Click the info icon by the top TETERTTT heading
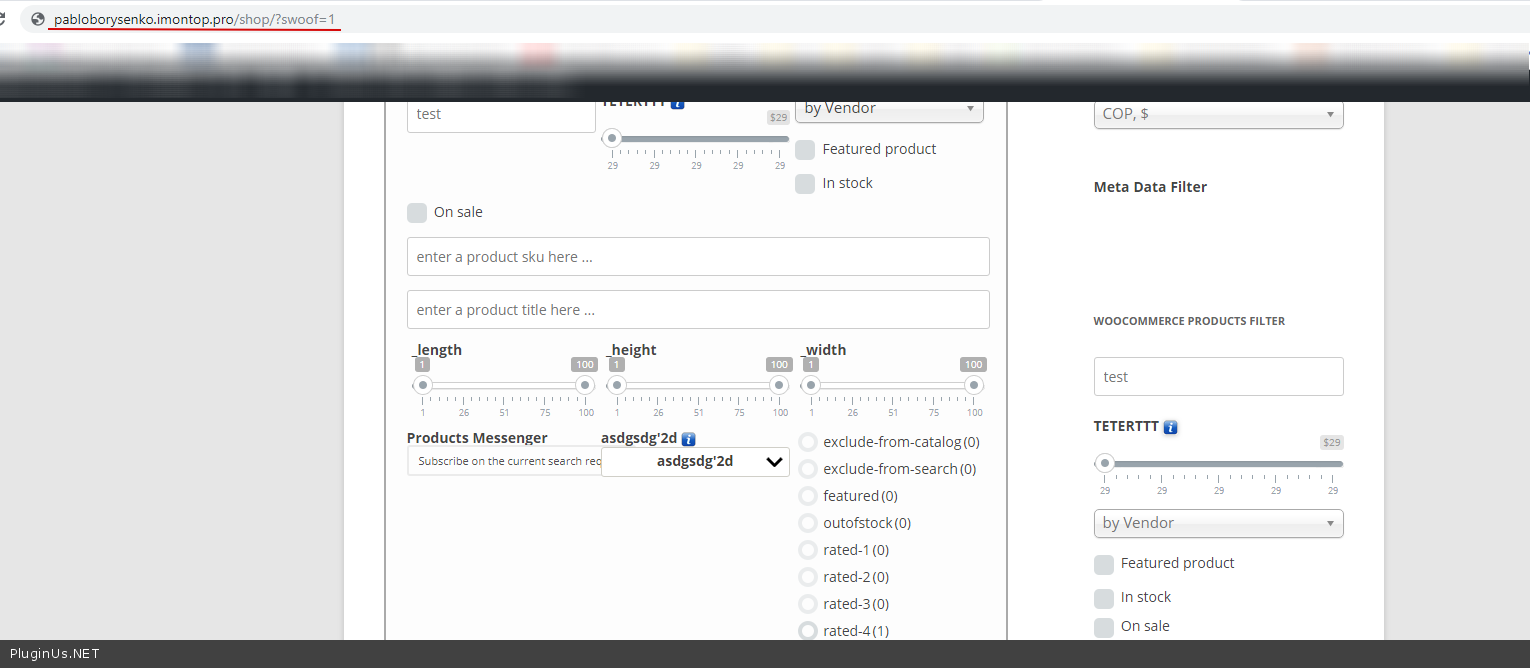 (678, 103)
